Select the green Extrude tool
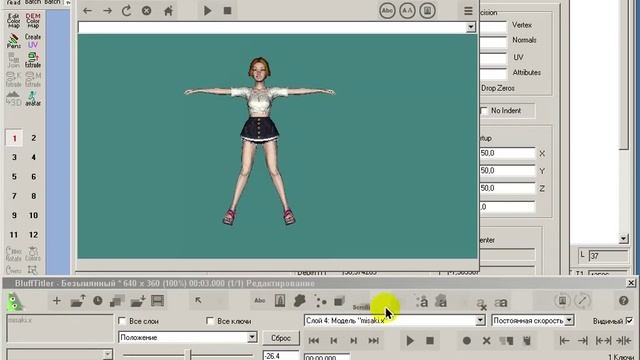Image resolution: width=640 pixels, height=360 pixels. (33, 60)
